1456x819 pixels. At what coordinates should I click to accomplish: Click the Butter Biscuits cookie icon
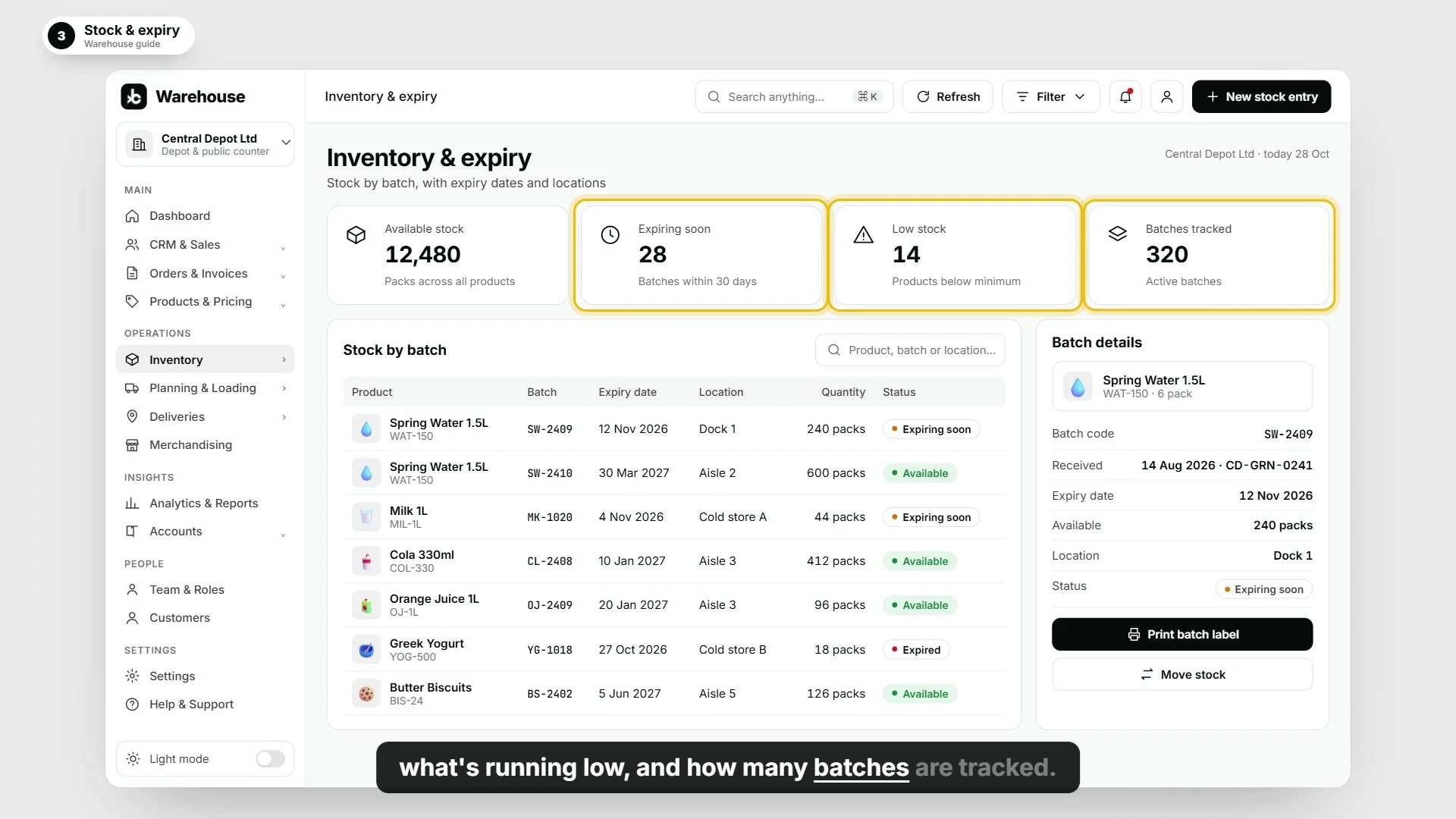point(366,694)
